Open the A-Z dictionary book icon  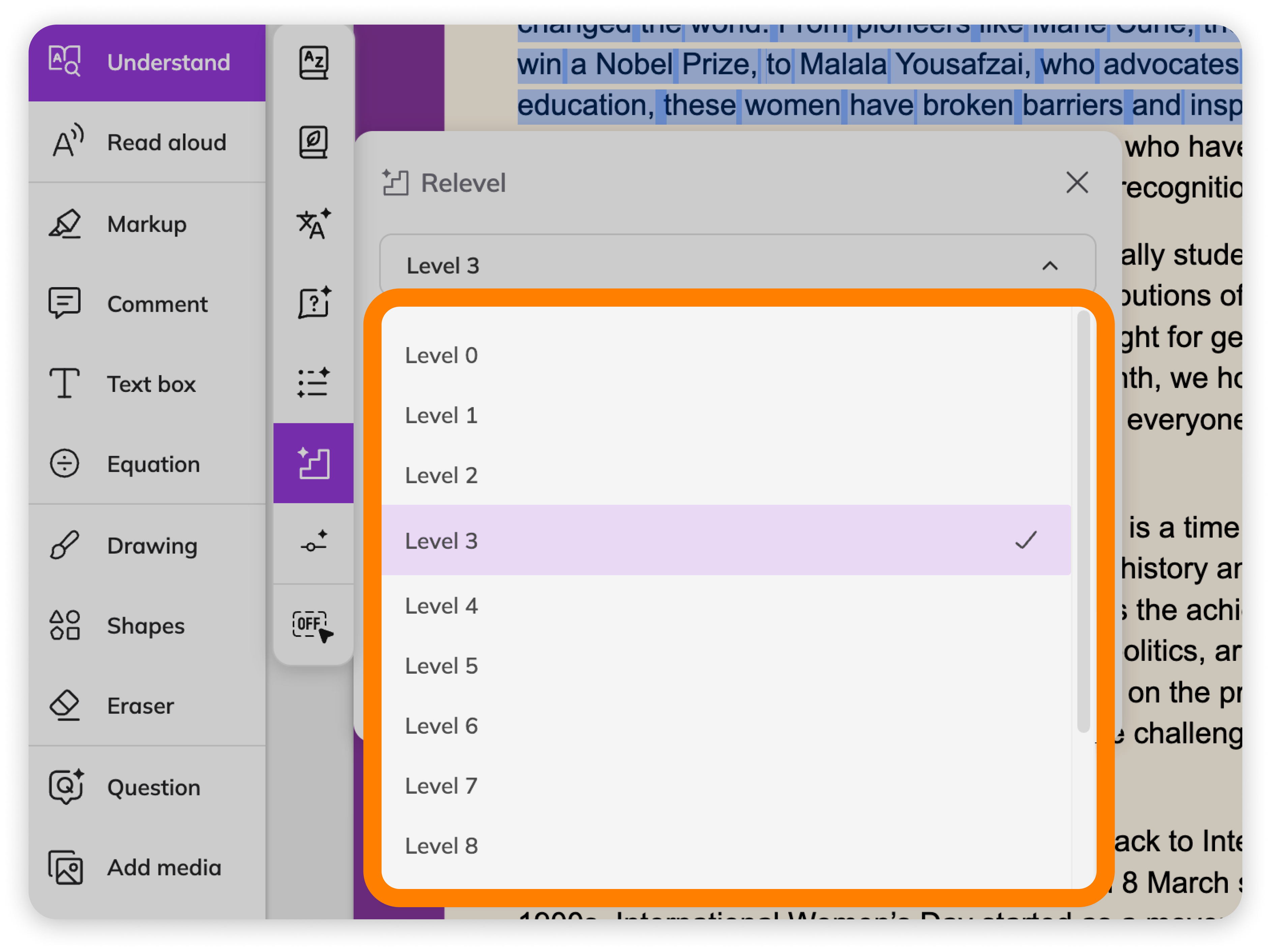tap(314, 62)
